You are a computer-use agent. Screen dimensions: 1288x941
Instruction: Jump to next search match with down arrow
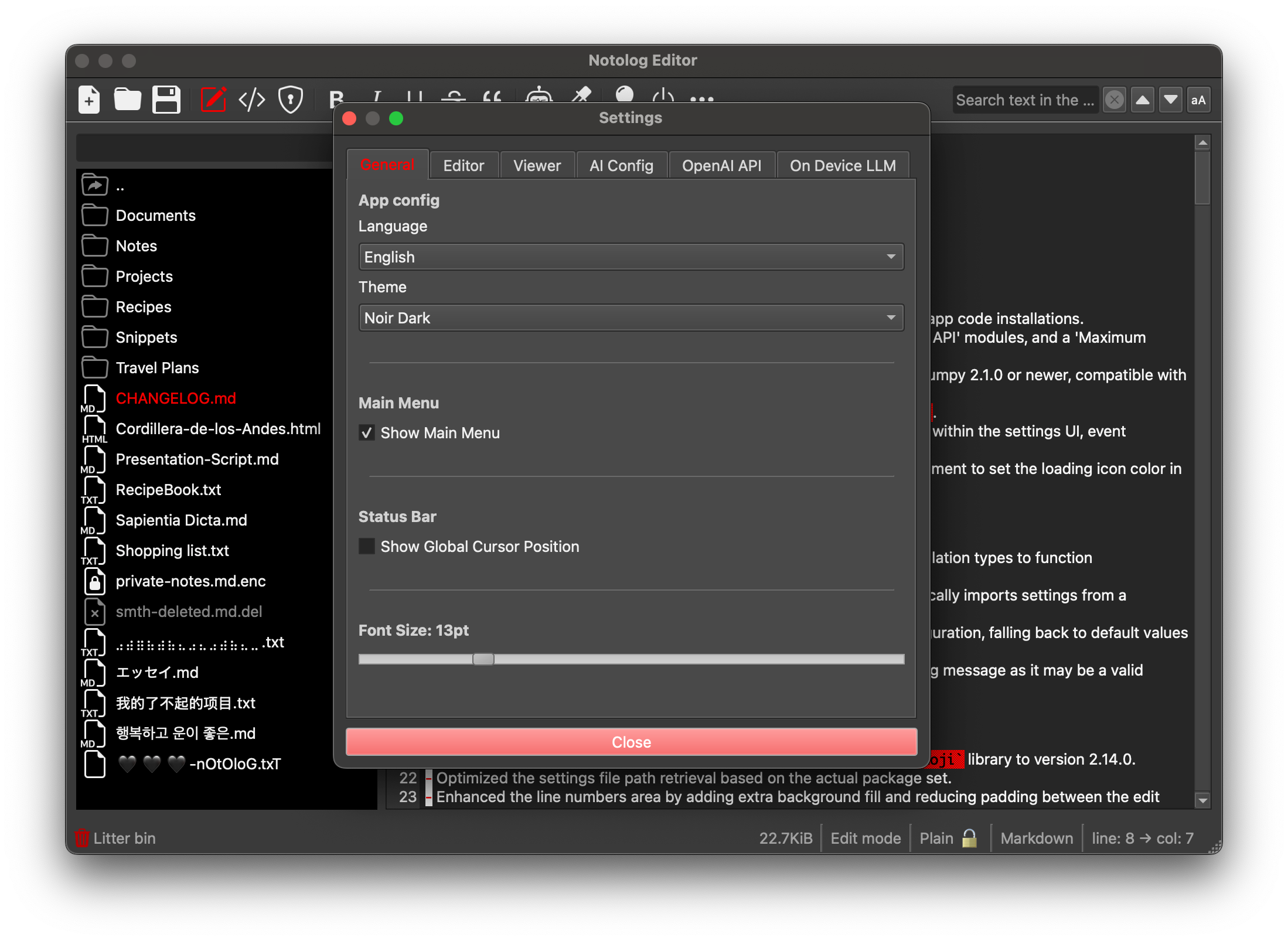coord(1171,100)
